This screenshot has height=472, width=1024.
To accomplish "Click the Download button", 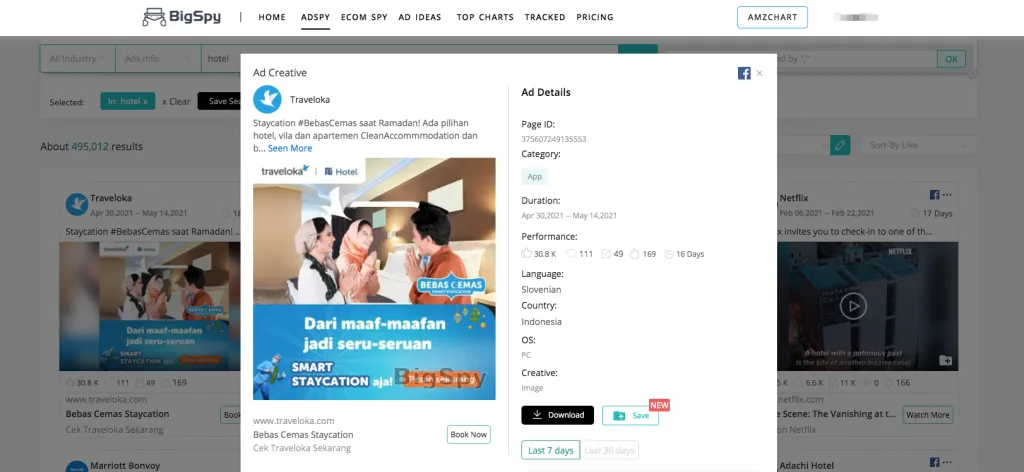I will coord(557,415).
